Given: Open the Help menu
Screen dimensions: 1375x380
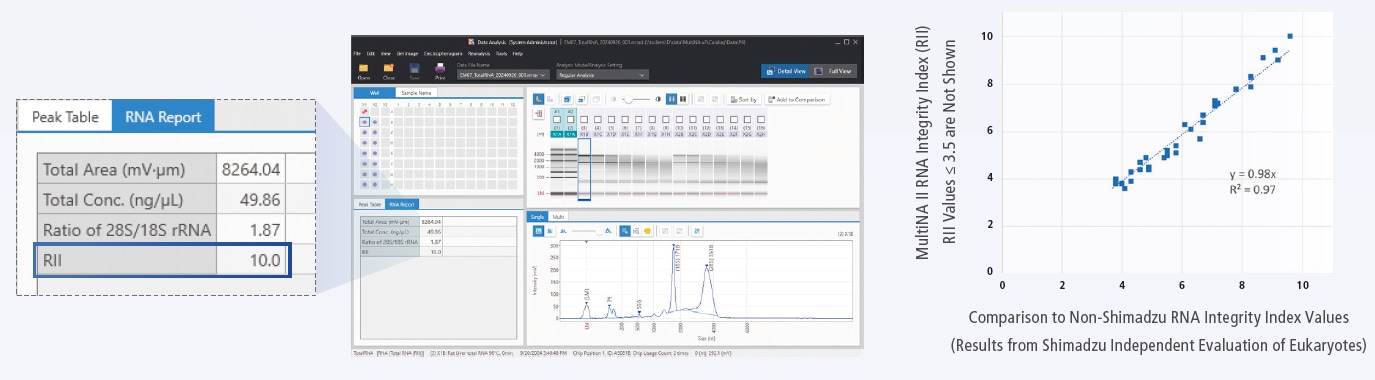Looking at the screenshot, I should click(518, 53).
